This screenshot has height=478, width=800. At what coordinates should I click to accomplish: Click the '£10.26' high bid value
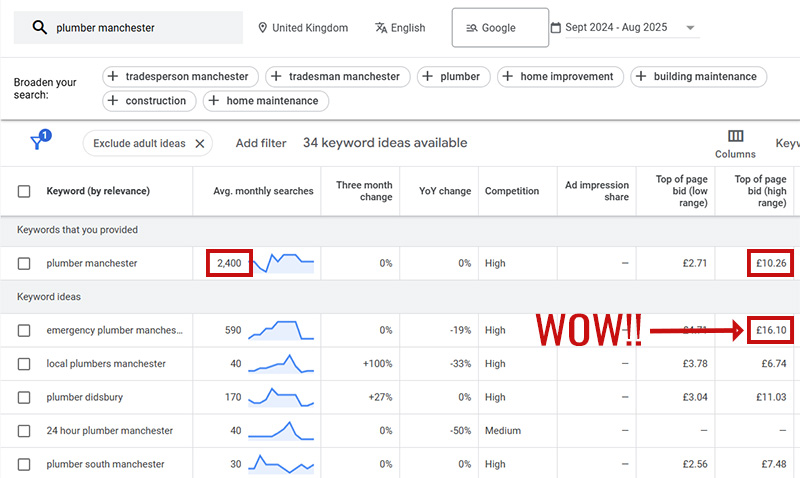771,264
